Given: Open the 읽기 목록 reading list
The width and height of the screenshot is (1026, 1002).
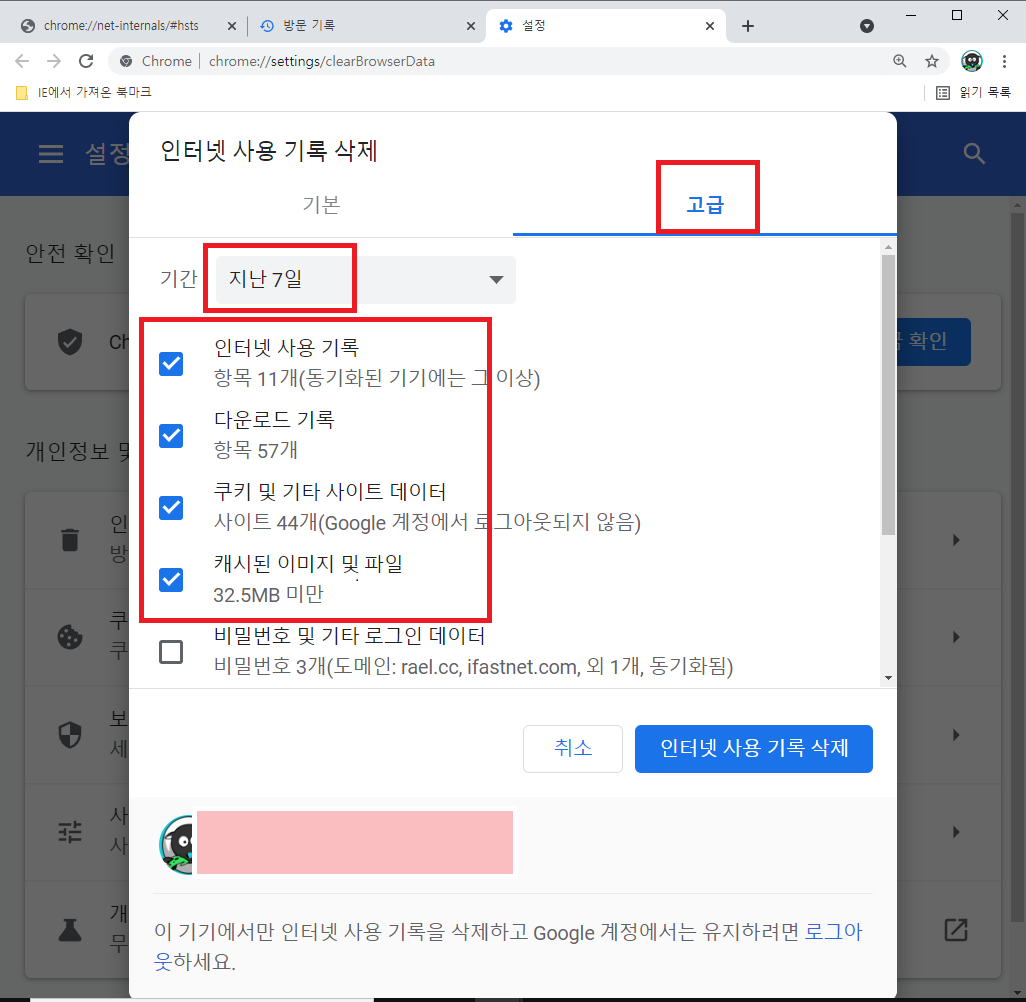Looking at the screenshot, I should (x=973, y=92).
